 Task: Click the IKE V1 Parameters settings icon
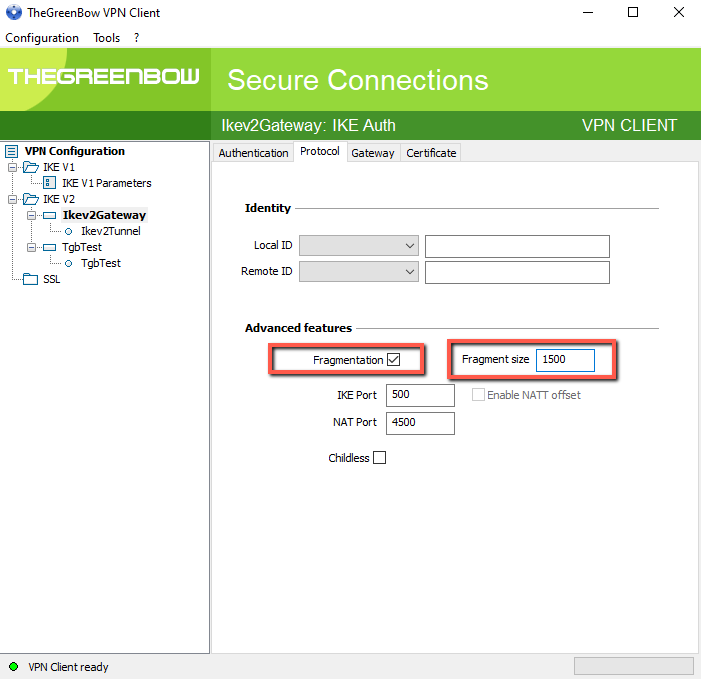click(x=49, y=183)
